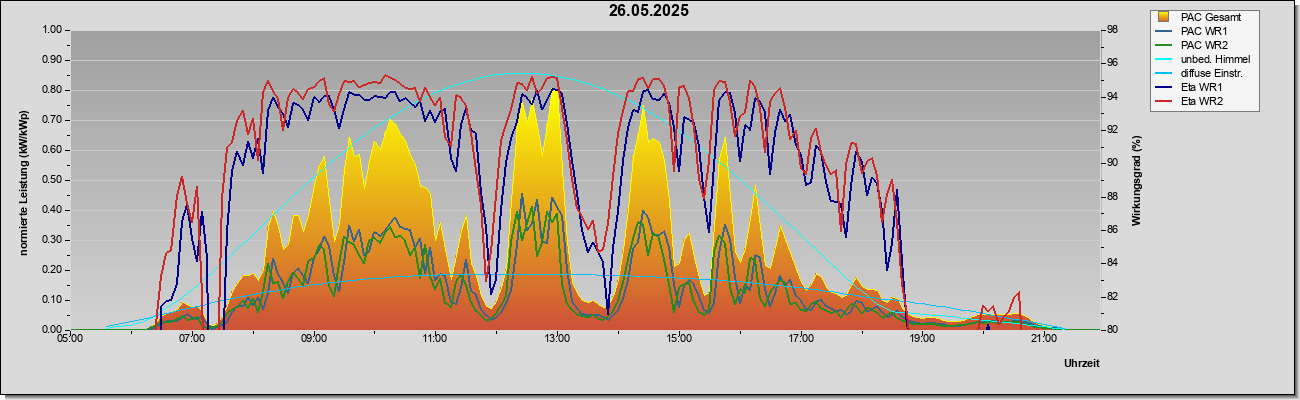The image size is (1300, 400).
Task: Click the 09:00 time axis label
Action: click(314, 339)
